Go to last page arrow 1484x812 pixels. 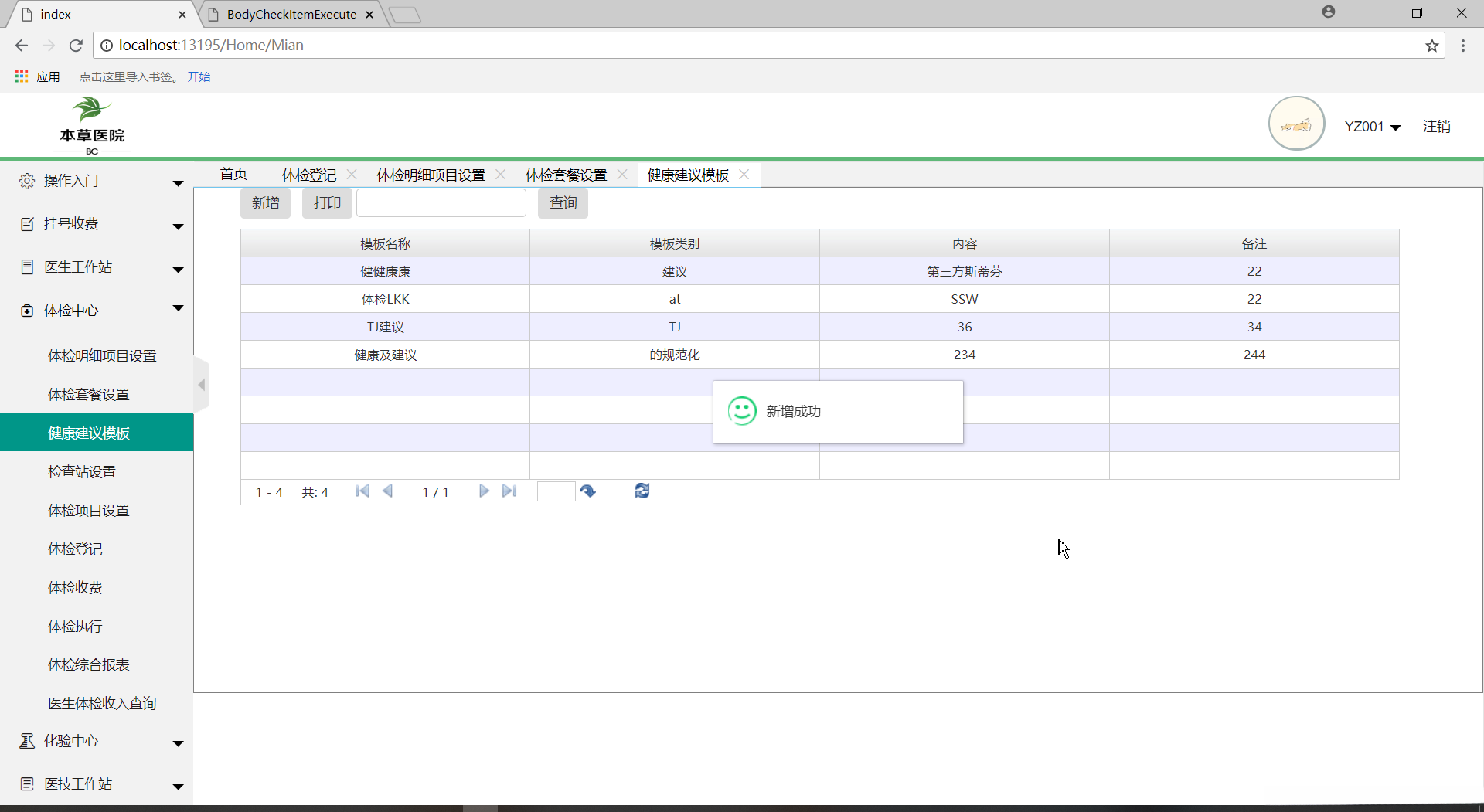[509, 491]
